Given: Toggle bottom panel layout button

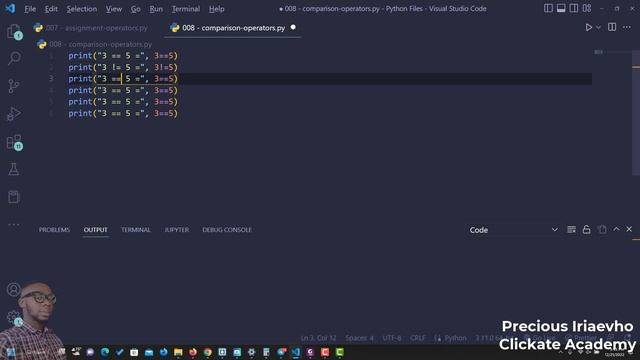Looking at the screenshot, I should (x=561, y=8).
